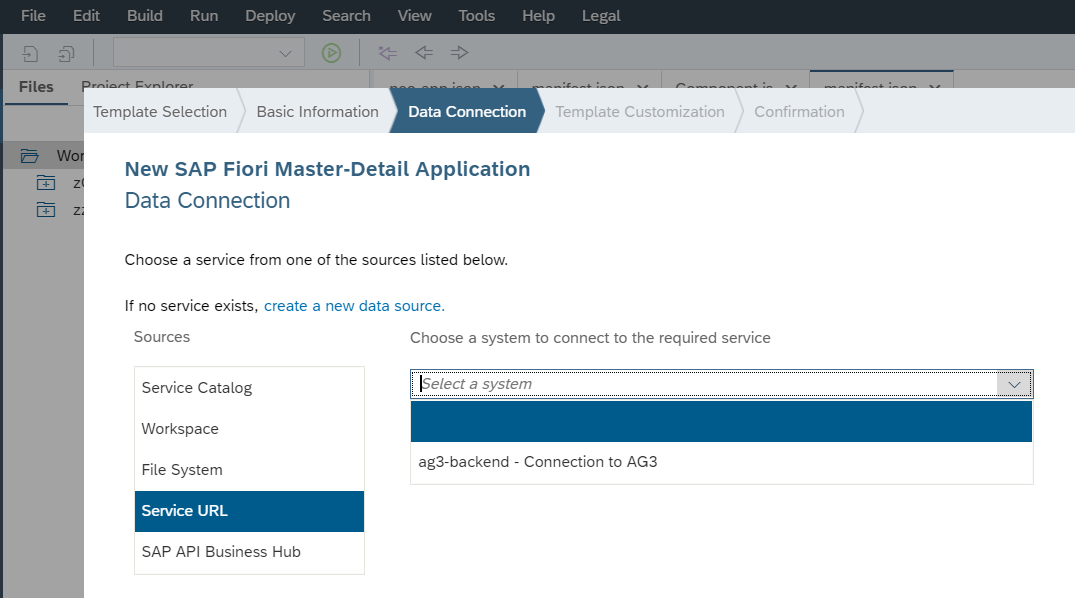Click the navigate forward arrow icon
The width and height of the screenshot is (1075, 598).
[x=459, y=53]
